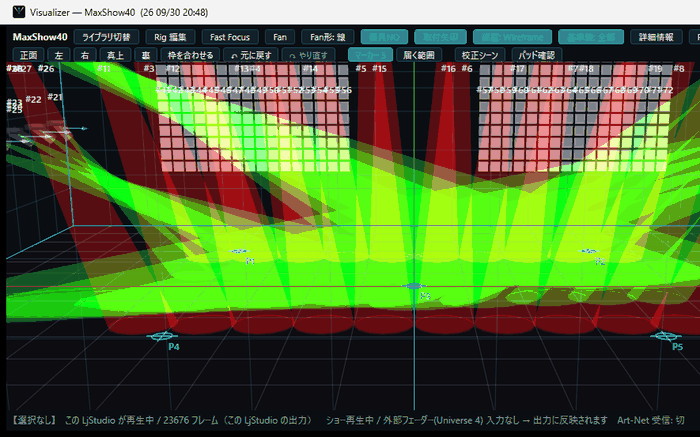The image size is (700, 437).
Task: Click the 【選択なし】 status text
Action: pyautogui.click(x=34, y=420)
